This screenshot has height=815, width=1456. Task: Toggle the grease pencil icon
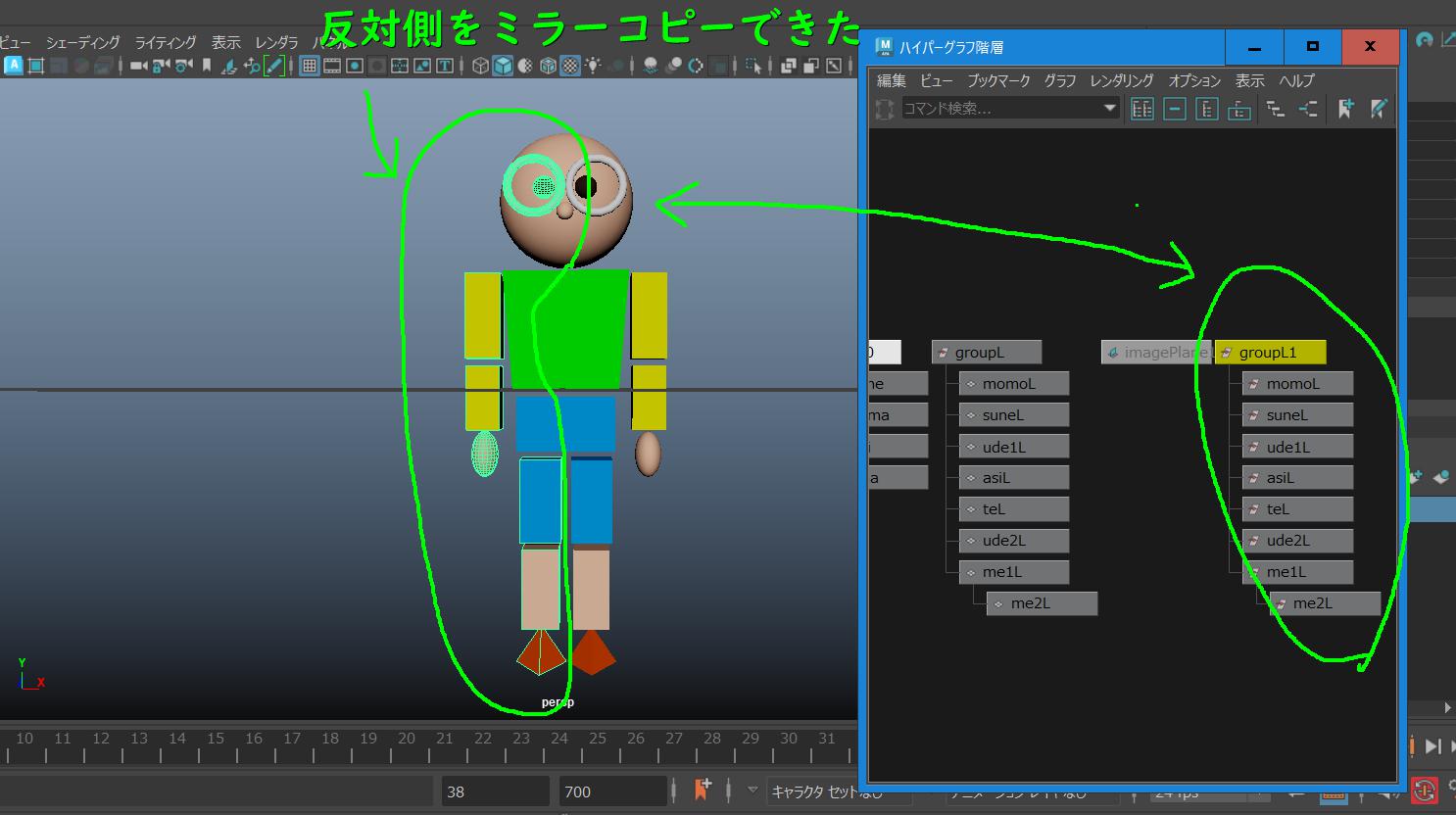pyautogui.click(x=274, y=66)
